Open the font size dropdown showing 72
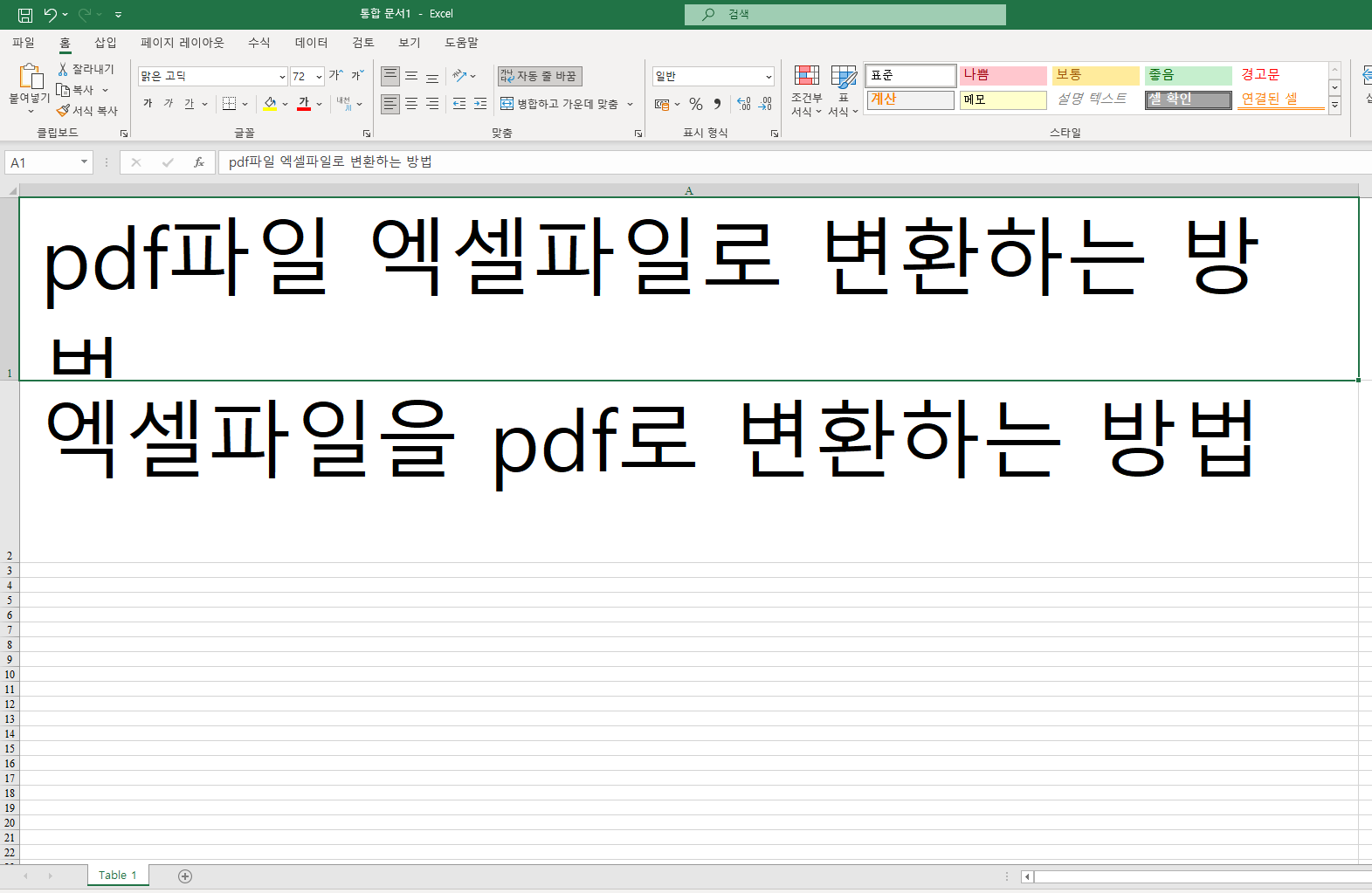 [x=319, y=77]
